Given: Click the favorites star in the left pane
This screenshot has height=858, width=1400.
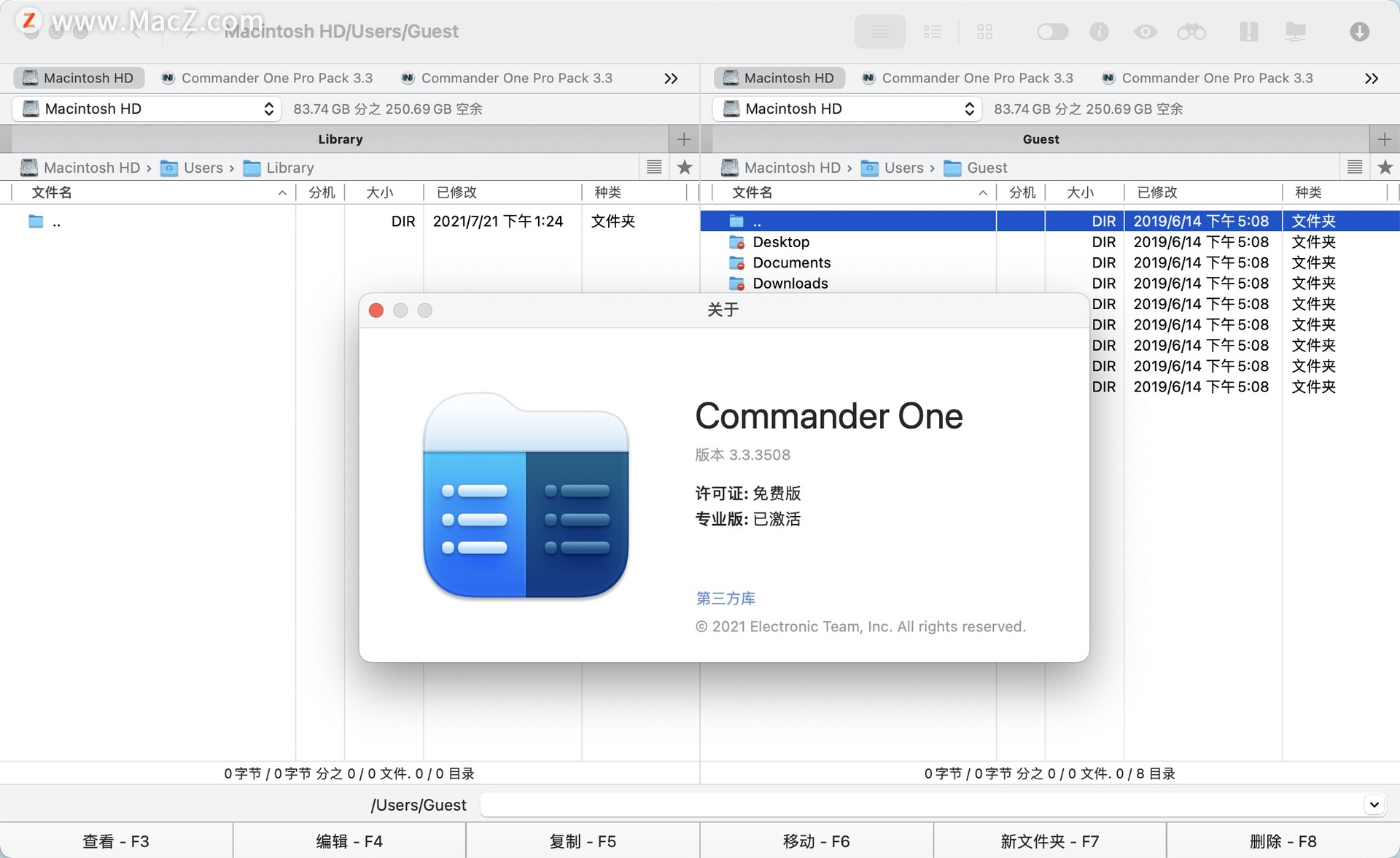Looking at the screenshot, I should pyautogui.click(x=684, y=168).
